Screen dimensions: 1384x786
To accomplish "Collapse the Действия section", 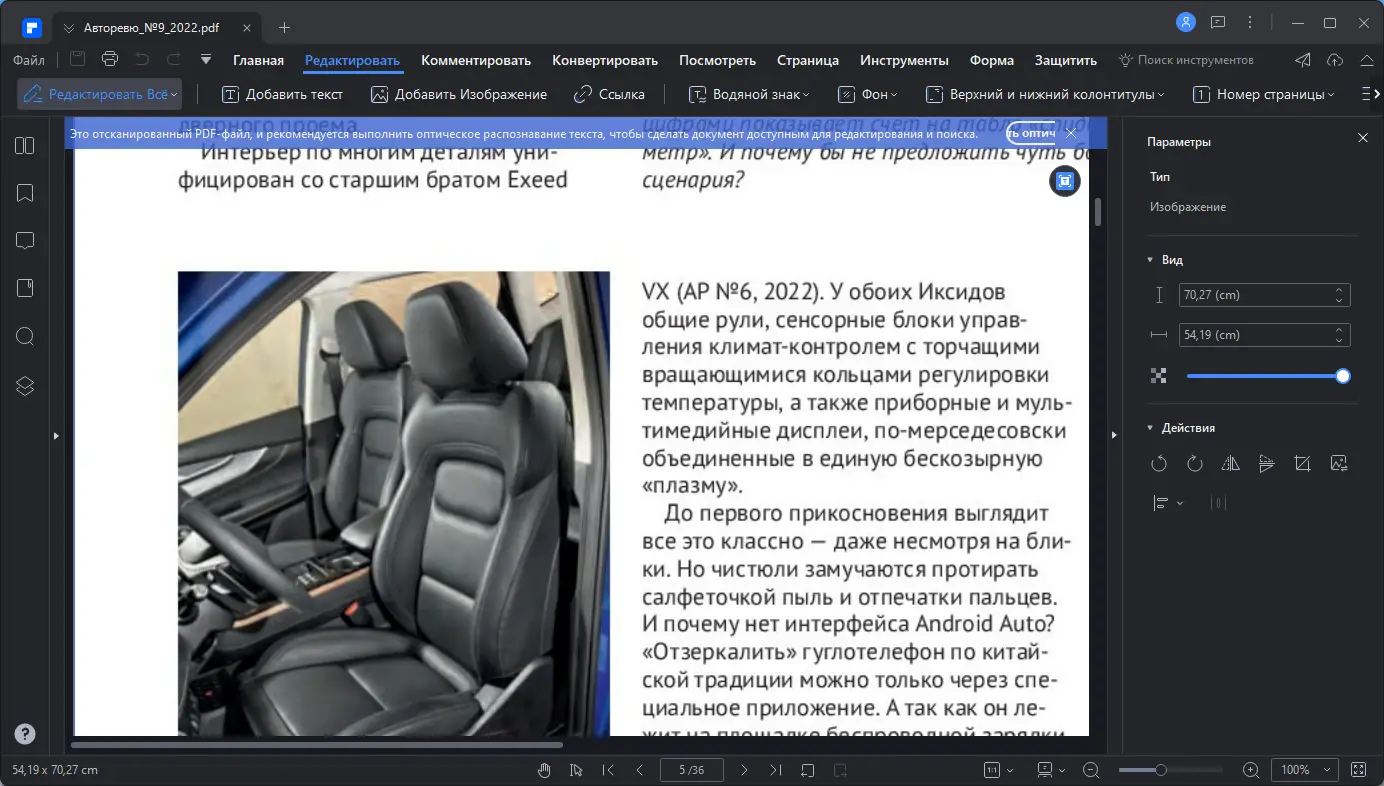I will click(1150, 427).
